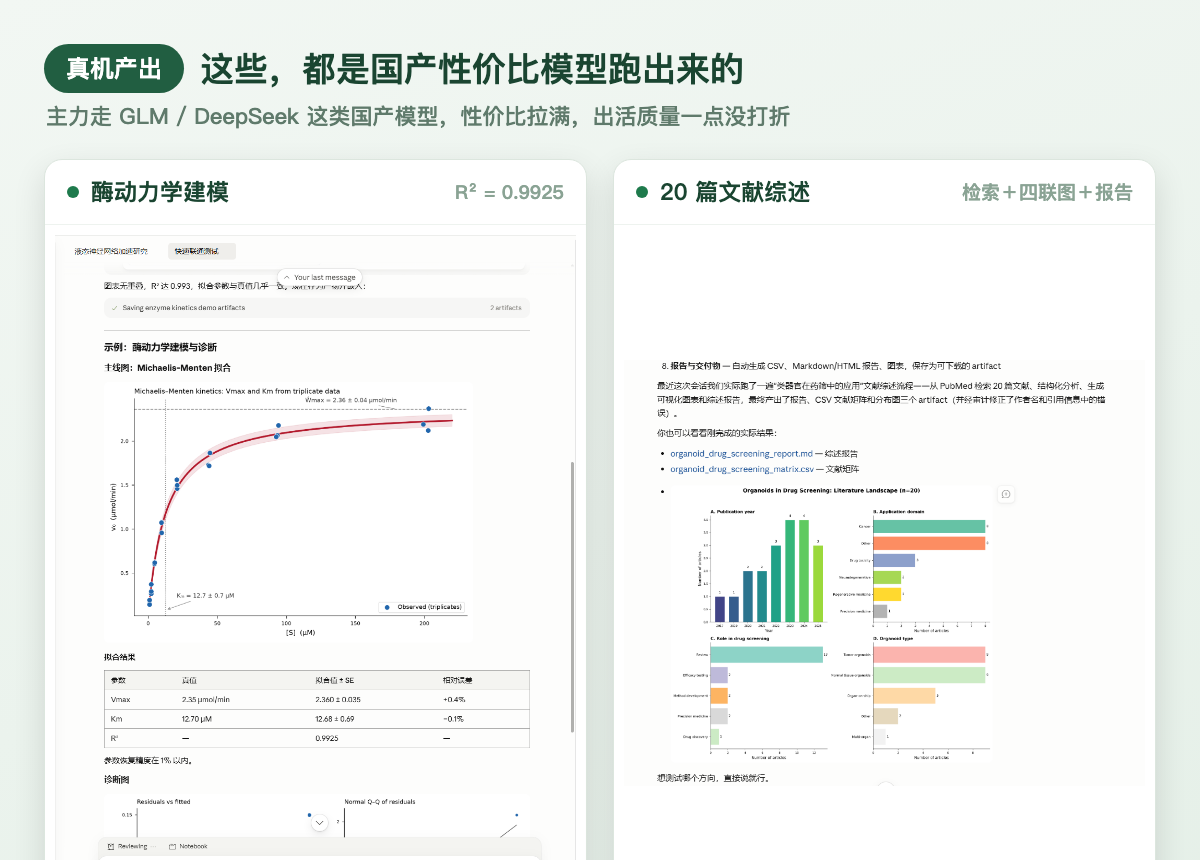Click the '-0.1%' relative error cell
This screenshot has height=860, width=1200.
(x=454, y=719)
